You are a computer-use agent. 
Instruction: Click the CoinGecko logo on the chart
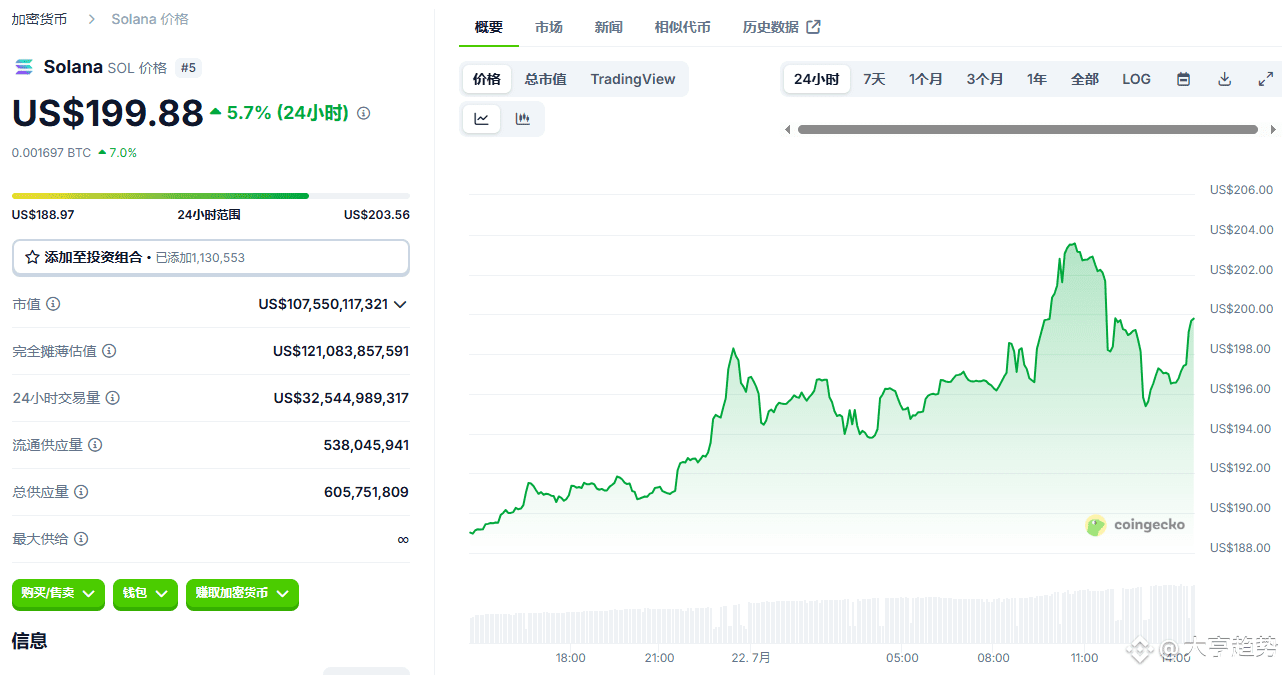1136,525
